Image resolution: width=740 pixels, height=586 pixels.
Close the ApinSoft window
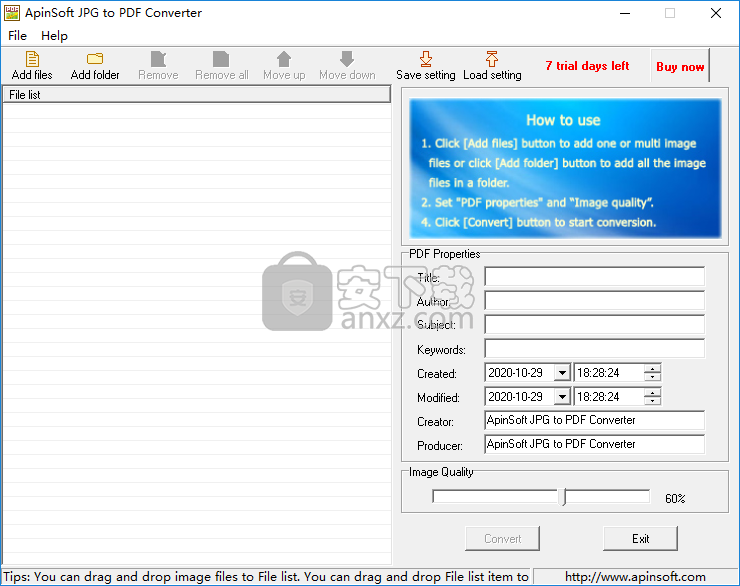click(716, 13)
